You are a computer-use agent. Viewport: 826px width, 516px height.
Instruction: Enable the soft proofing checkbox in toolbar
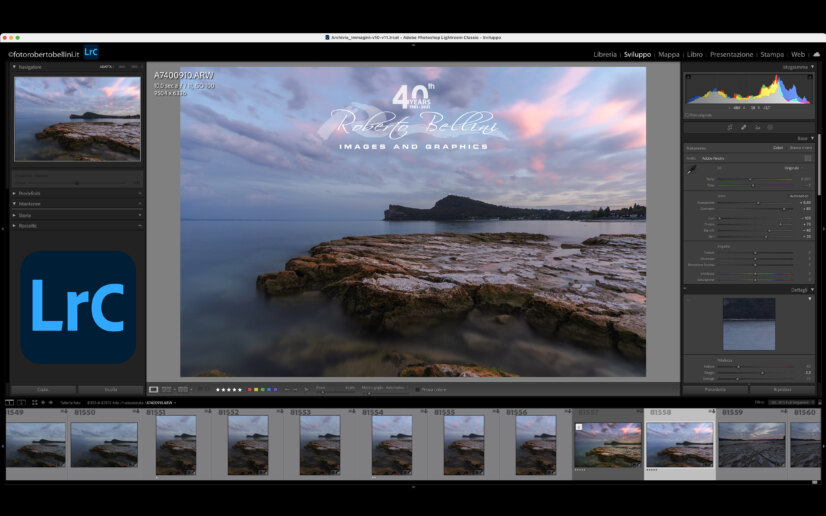(417, 390)
